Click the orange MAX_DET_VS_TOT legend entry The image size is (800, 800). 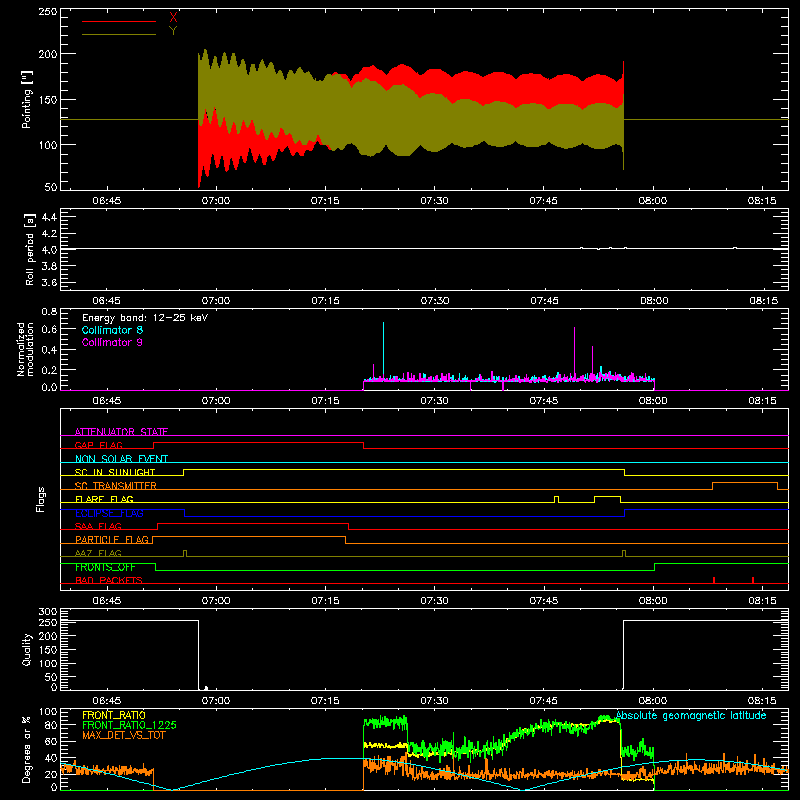pos(123,735)
